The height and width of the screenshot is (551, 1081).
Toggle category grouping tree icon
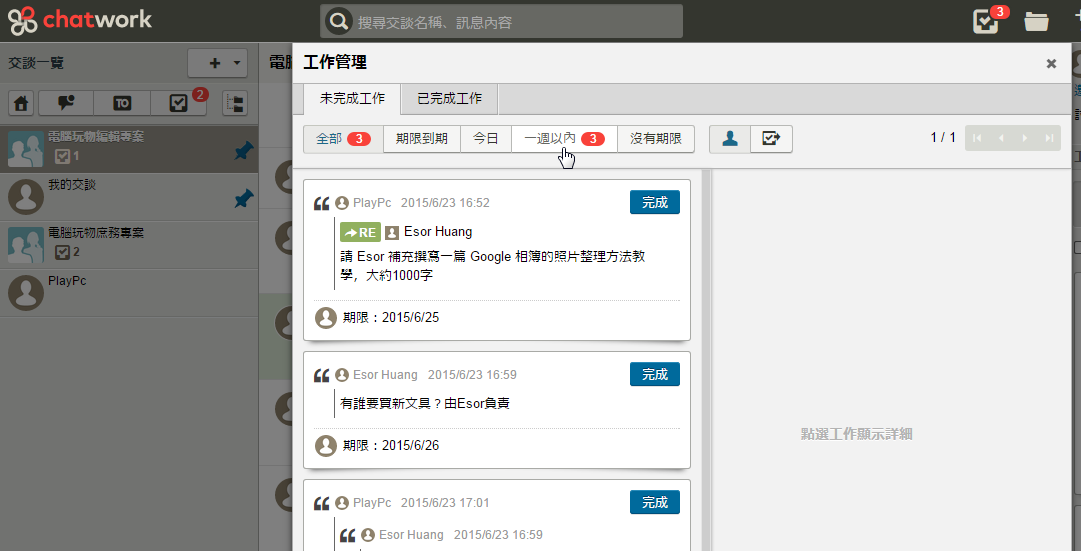[x=235, y=103]
